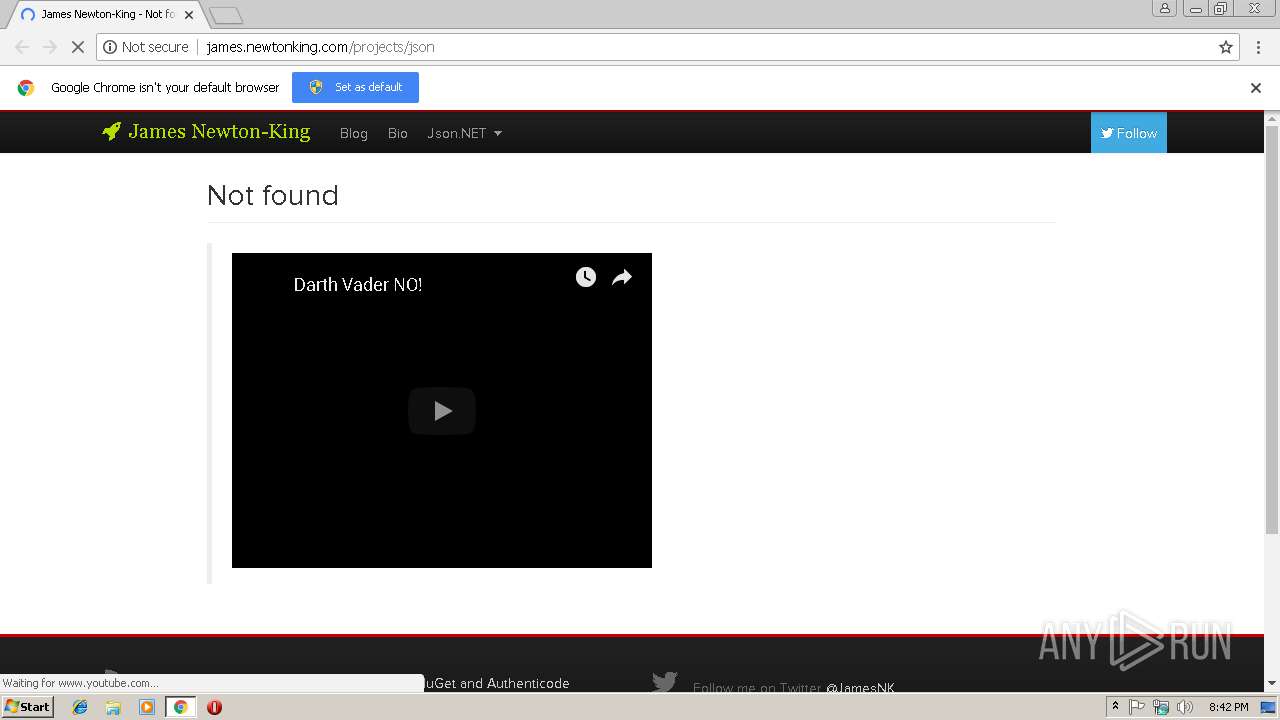Viewport: 1280px width, 720px height.
Task: Open the Bio menu item
Action: tap(398, 133)
